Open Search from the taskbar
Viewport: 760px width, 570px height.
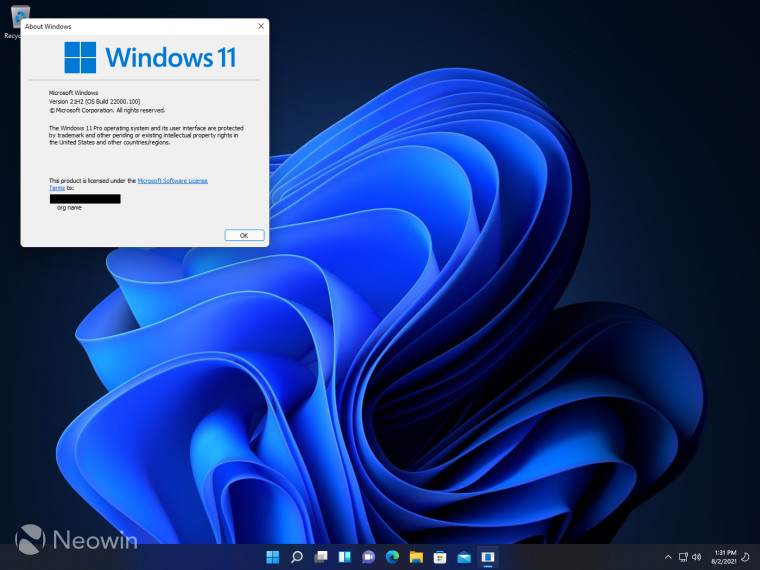click(x=297, y=556)
